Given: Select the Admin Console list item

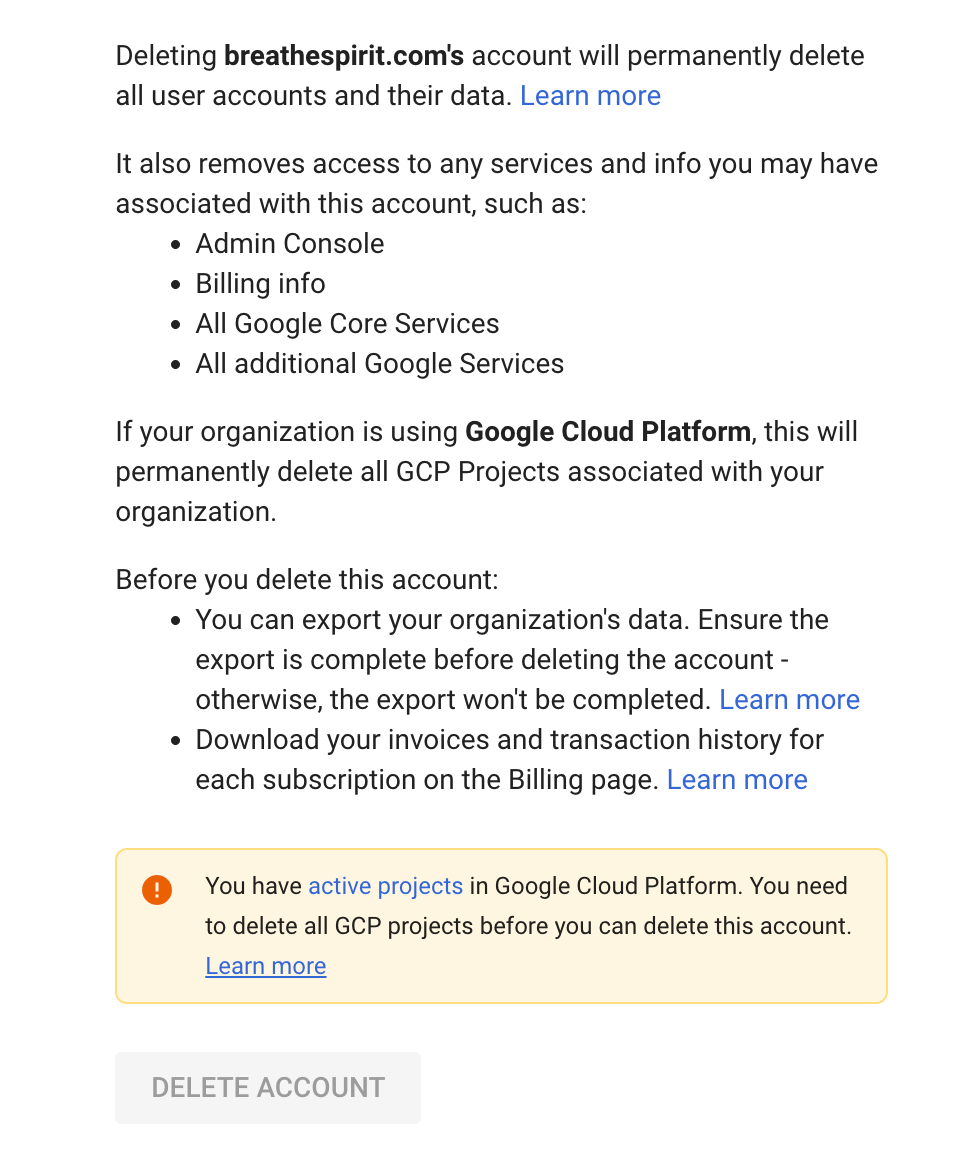Looking at the screenshot, I should [x=290, y=244].
